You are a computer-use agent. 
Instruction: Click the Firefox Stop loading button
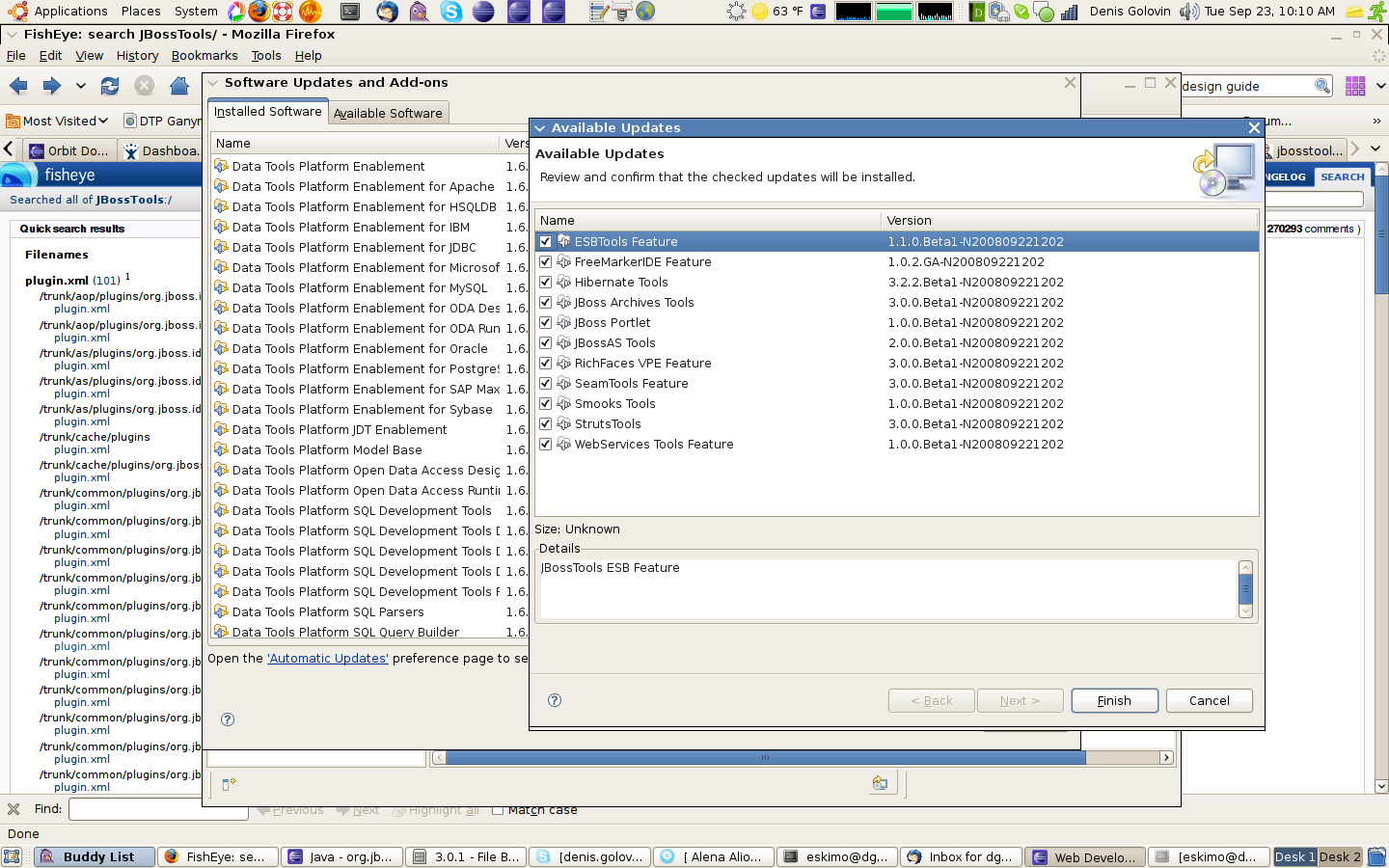click(144, 87)
